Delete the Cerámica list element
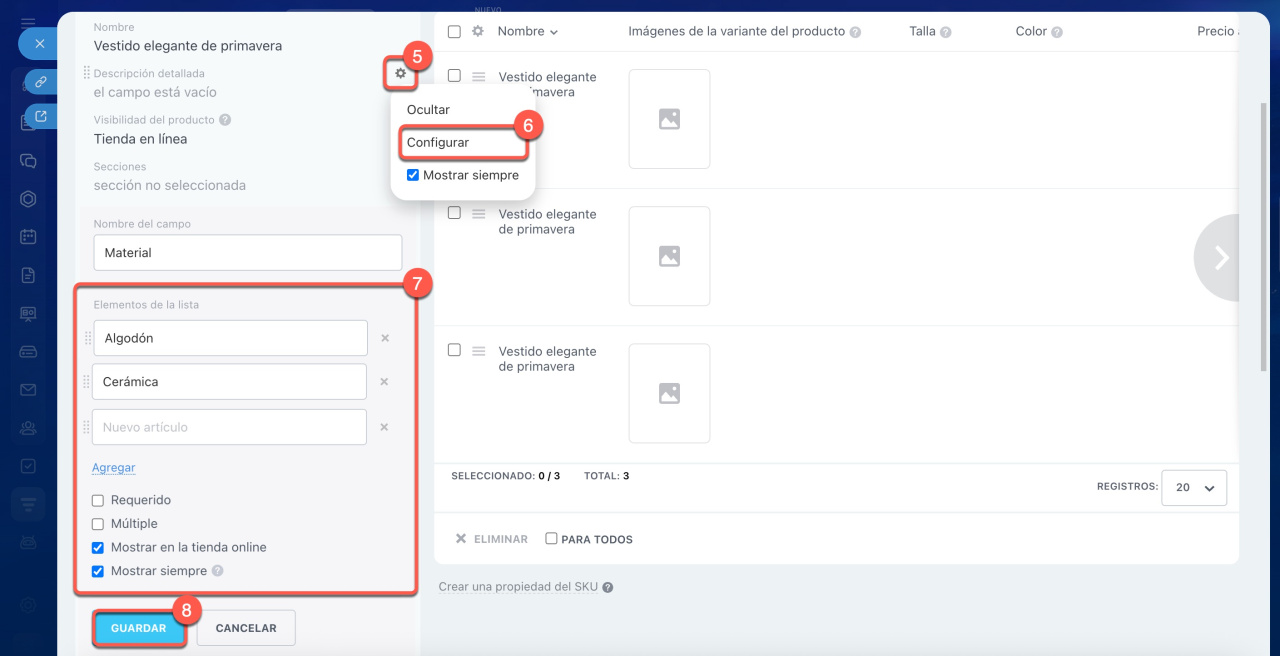 385,382
